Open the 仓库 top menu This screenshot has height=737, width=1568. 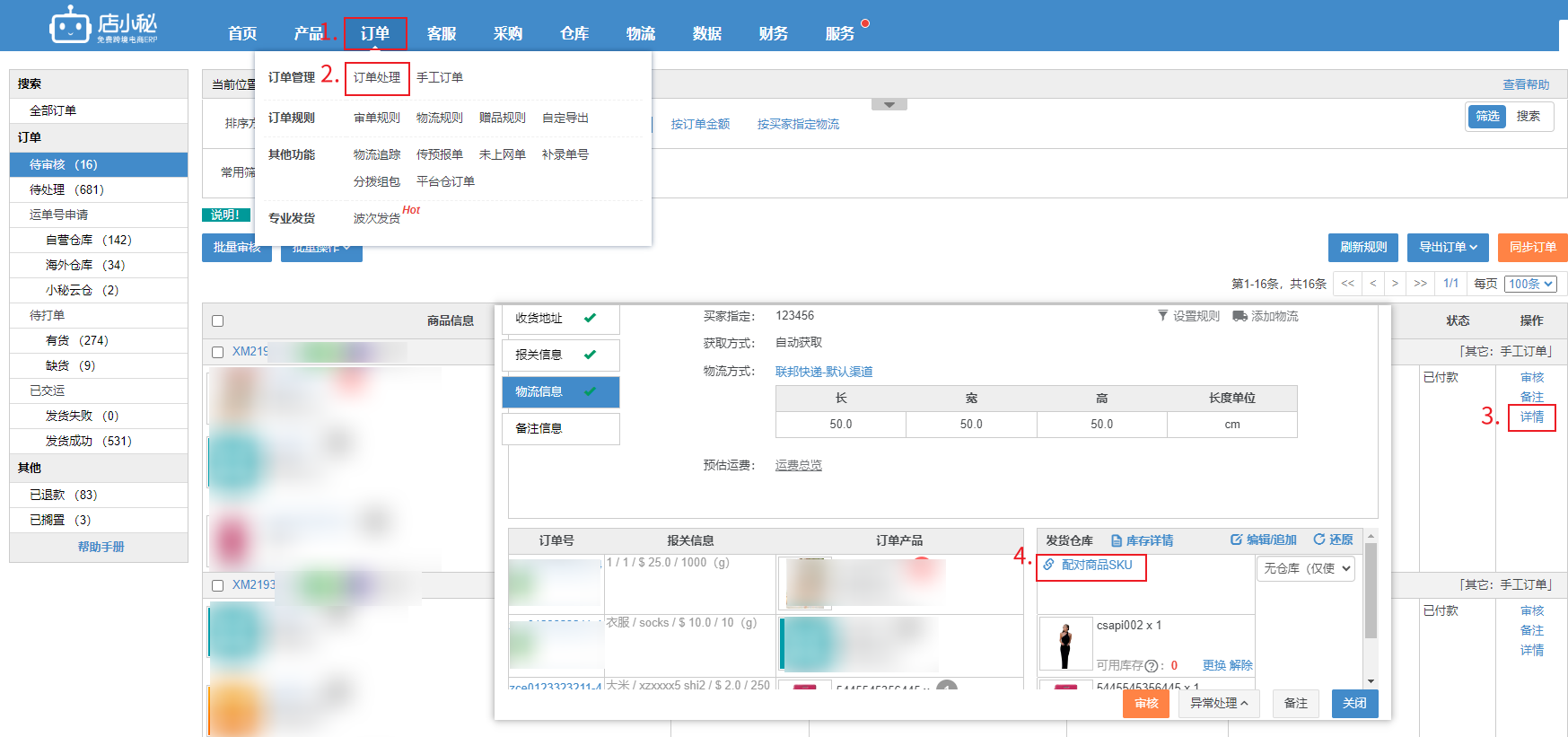point(574,34)
